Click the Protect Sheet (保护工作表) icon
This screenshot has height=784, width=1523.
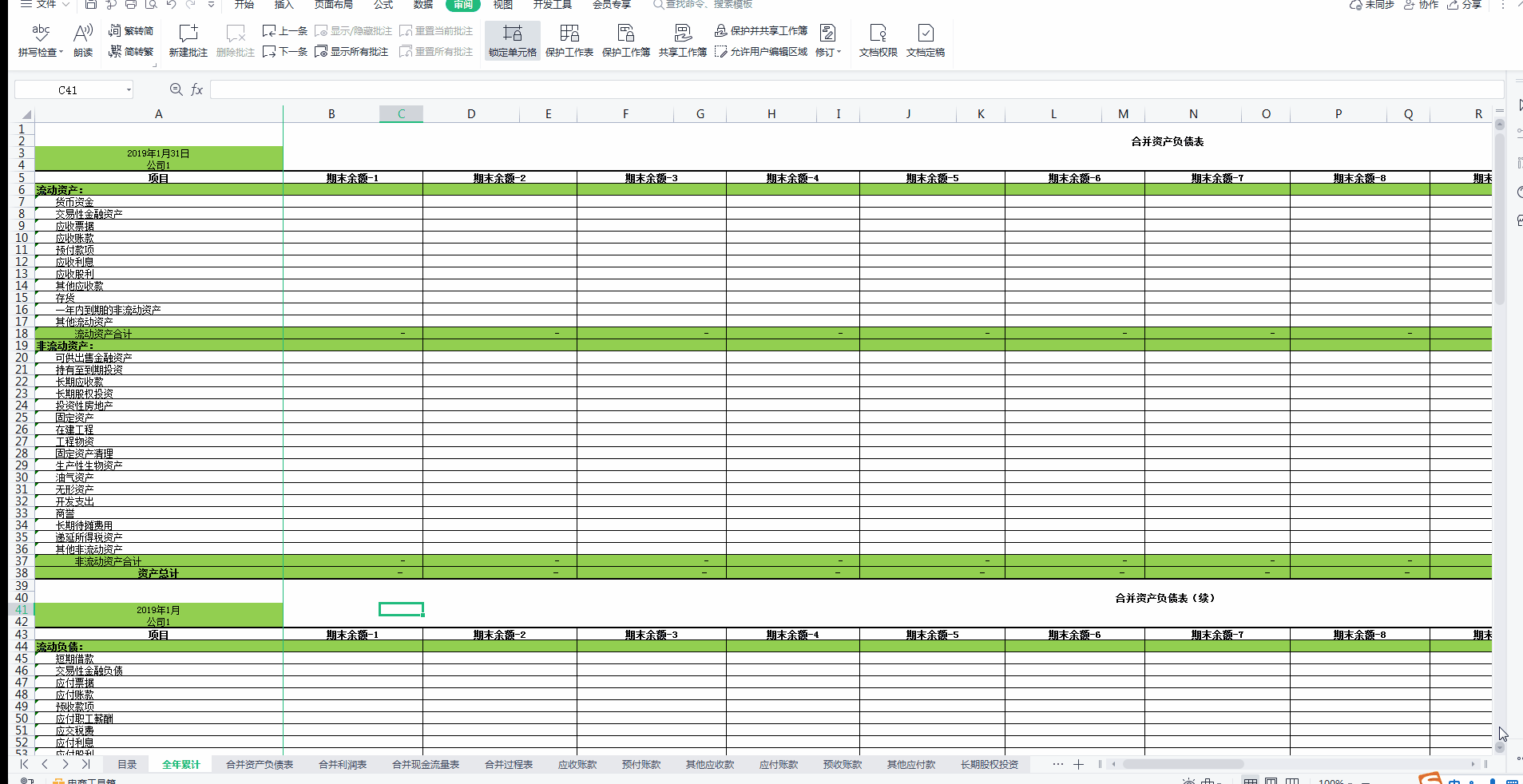(569, 34)
